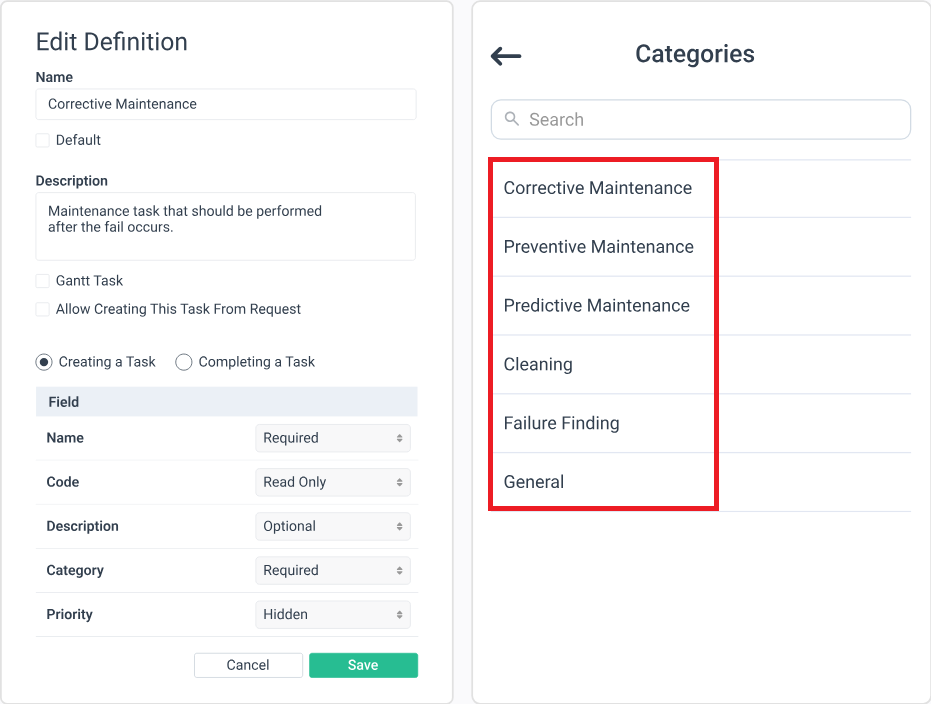
Task: Click the definition Name text field
Action: (x=226, y=104)
